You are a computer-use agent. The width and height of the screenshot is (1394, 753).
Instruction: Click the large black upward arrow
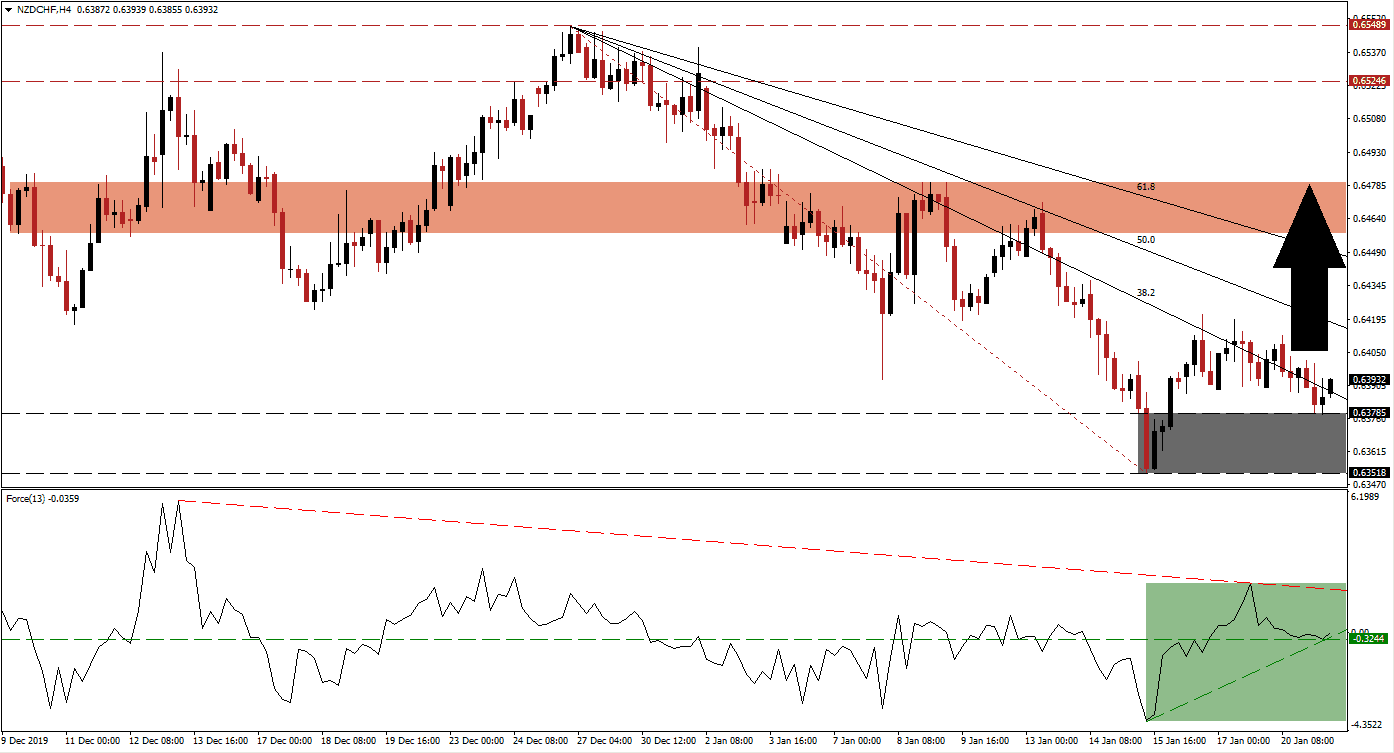point(1308,268)
